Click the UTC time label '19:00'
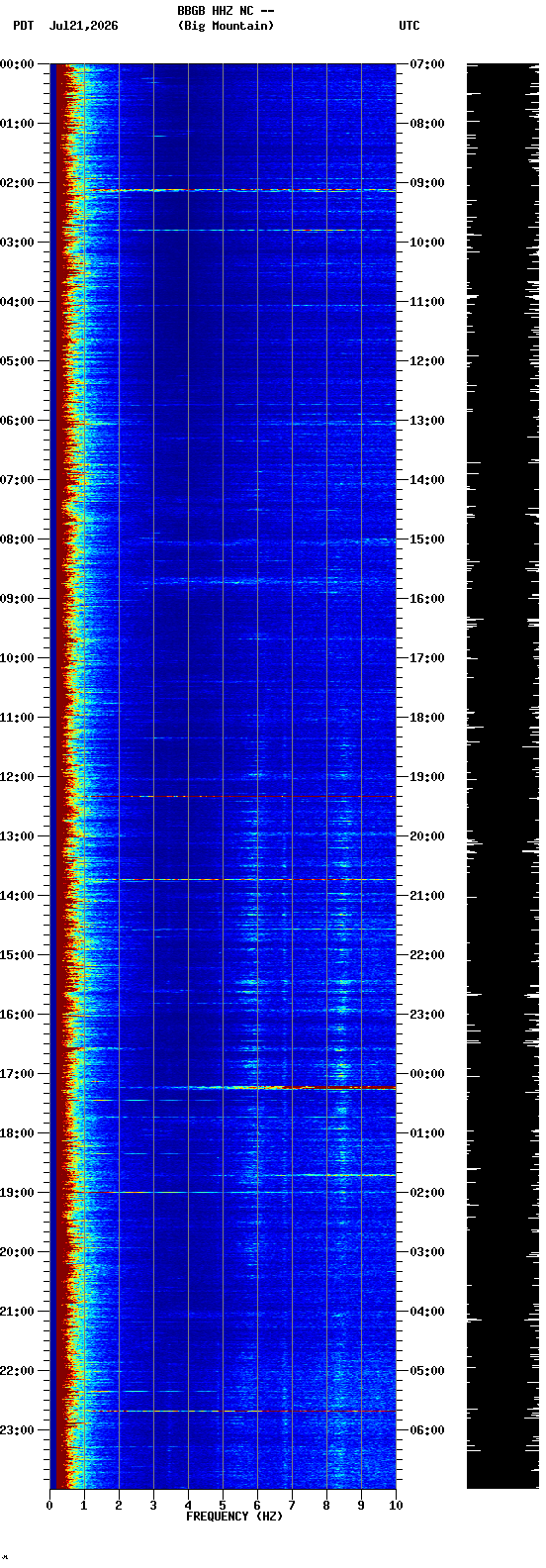 point(426,777)
